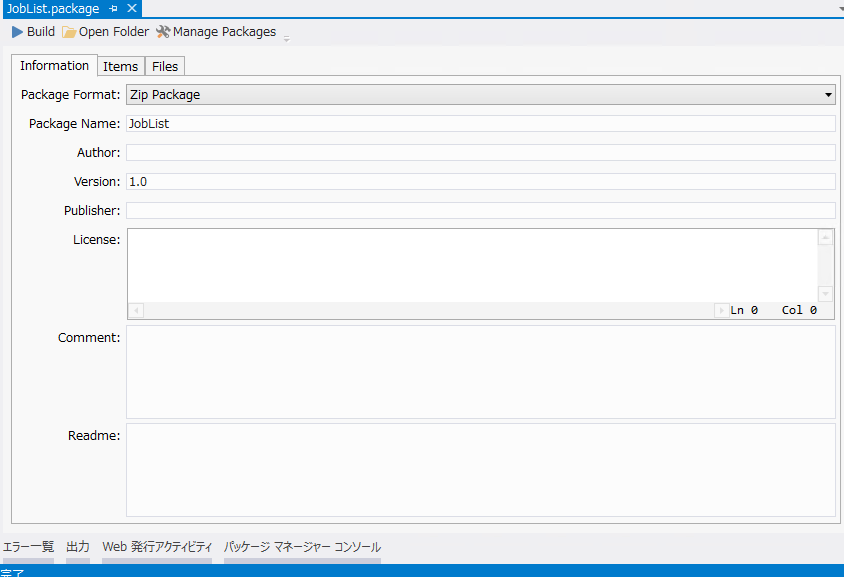Open the 出力 panel tab
Image resolution: width=844 pixels, height=577 pixels.
pyautogui.click(x=78, y=547)
